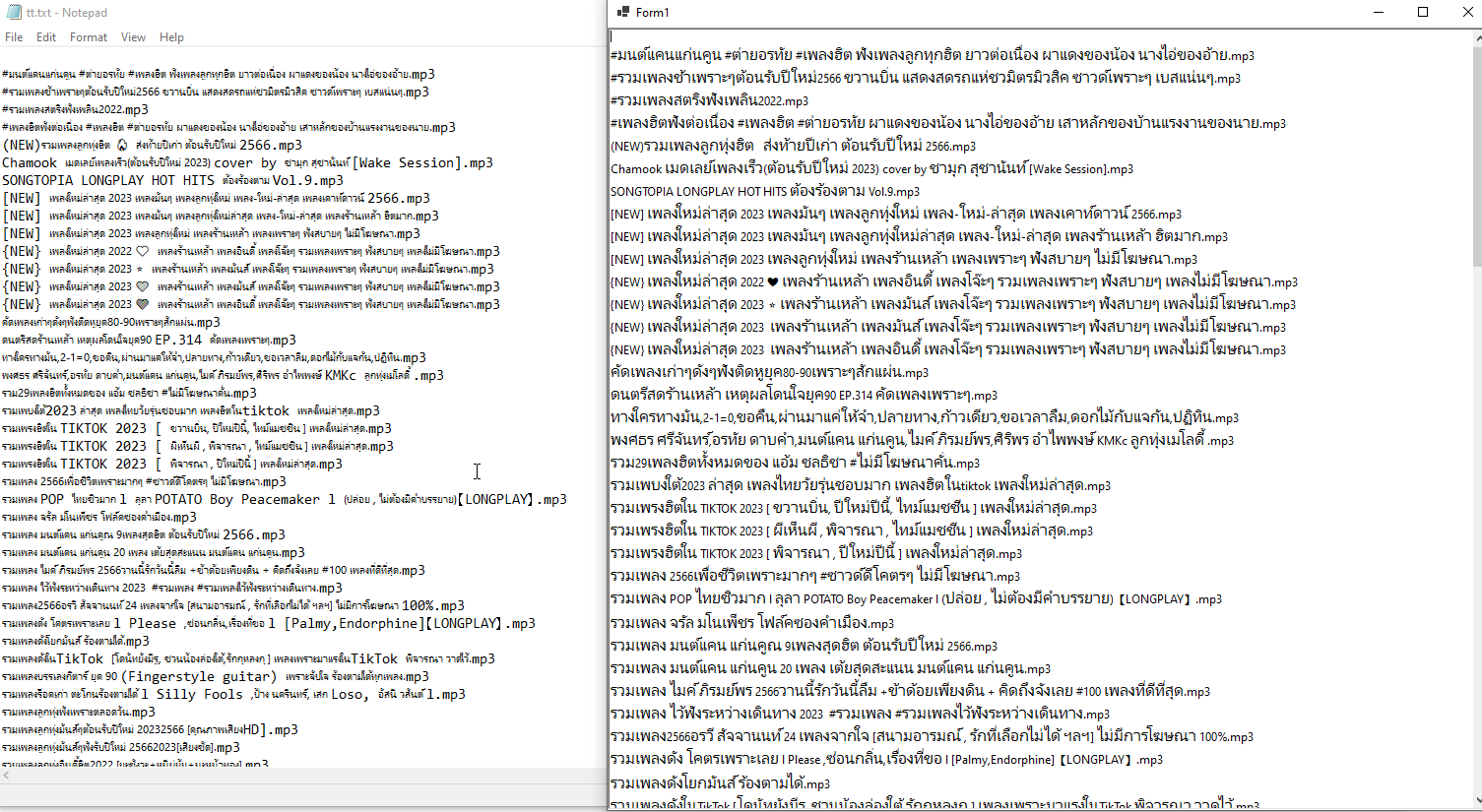Click the Notepad horizontal scrollbar left arrow

[x=8, y=776]
